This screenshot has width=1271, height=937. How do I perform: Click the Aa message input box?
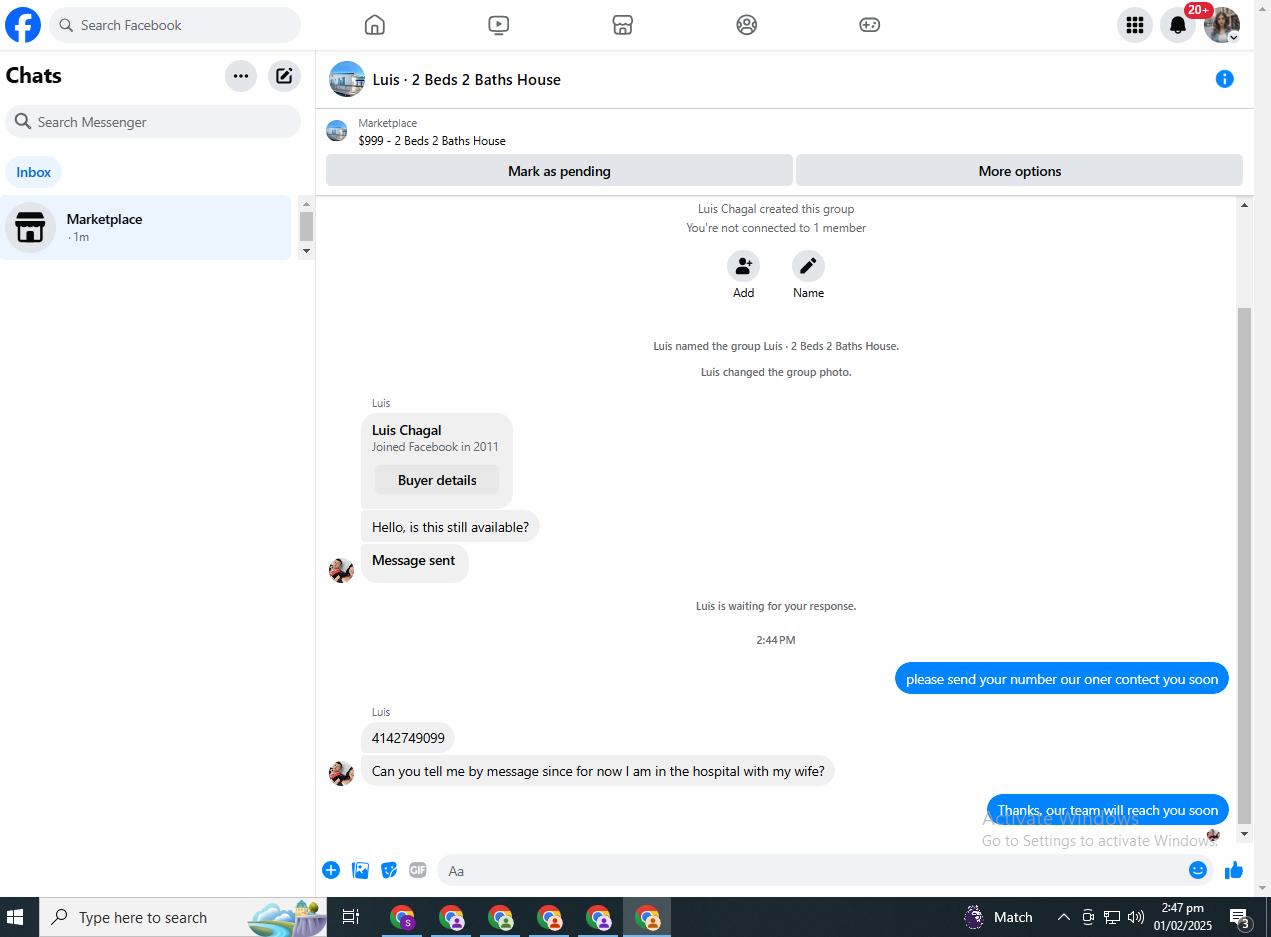click(810, 870)
